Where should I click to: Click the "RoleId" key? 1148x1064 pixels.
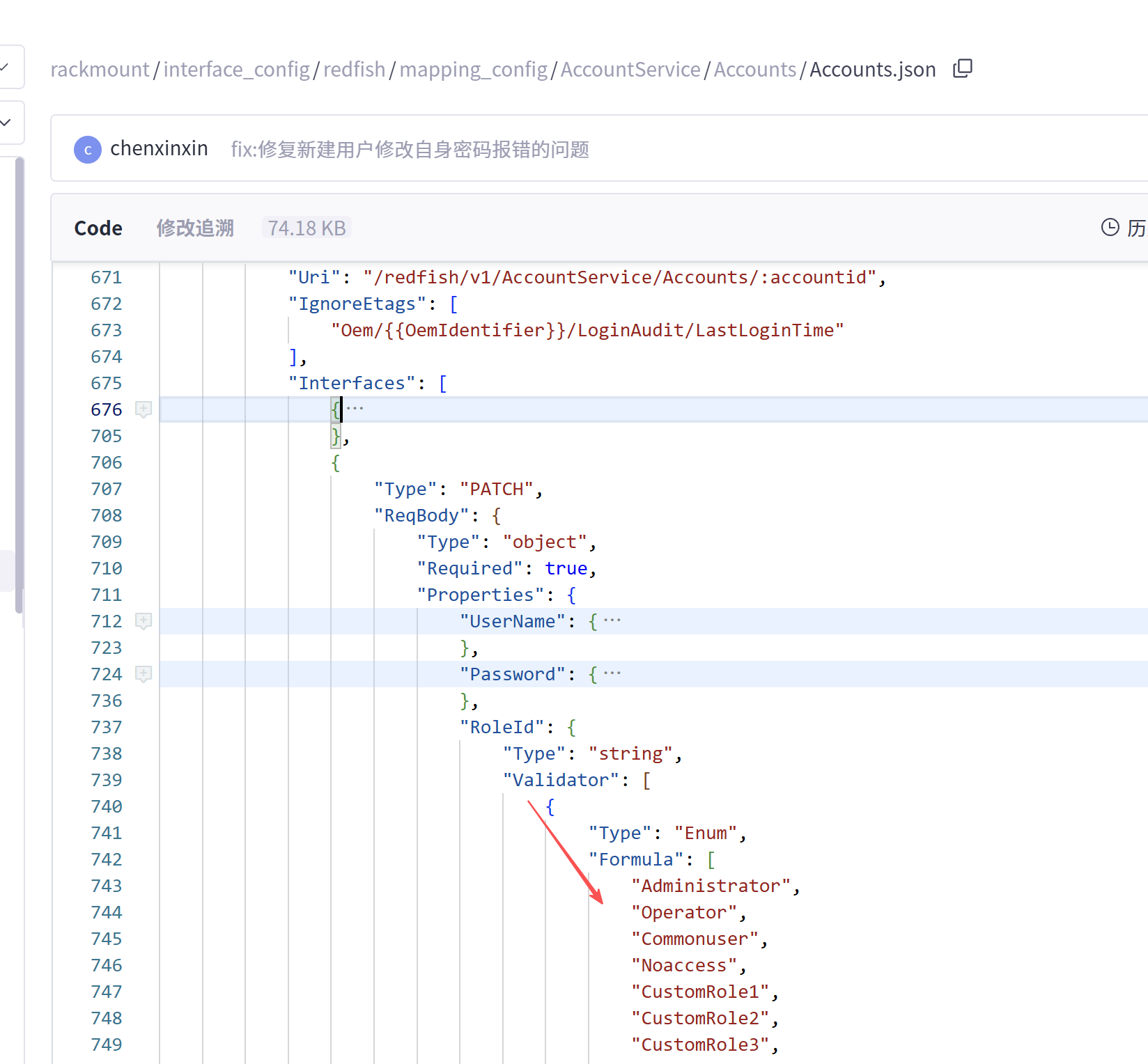tap(502, 727)
